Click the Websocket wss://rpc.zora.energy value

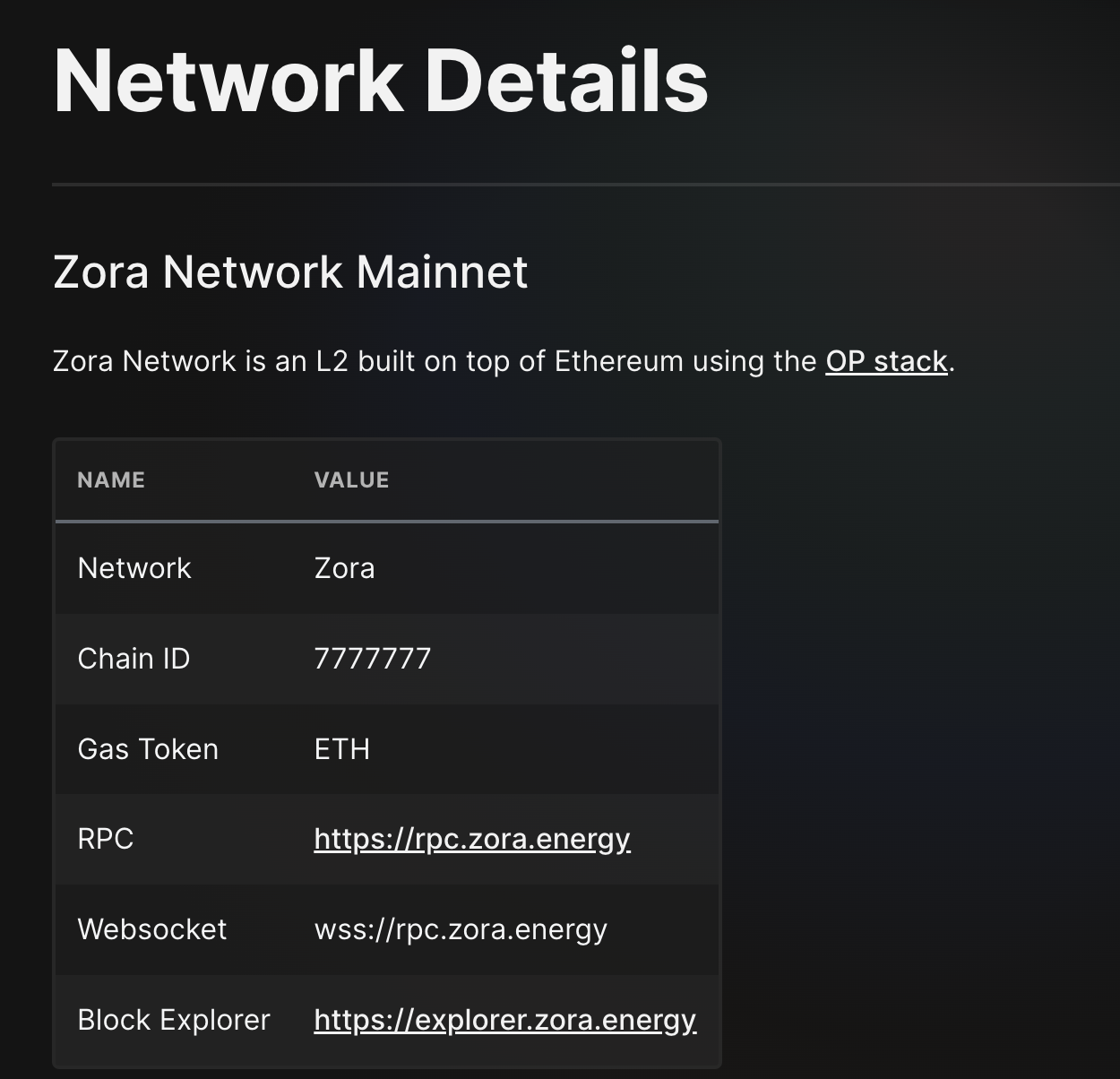460,930
